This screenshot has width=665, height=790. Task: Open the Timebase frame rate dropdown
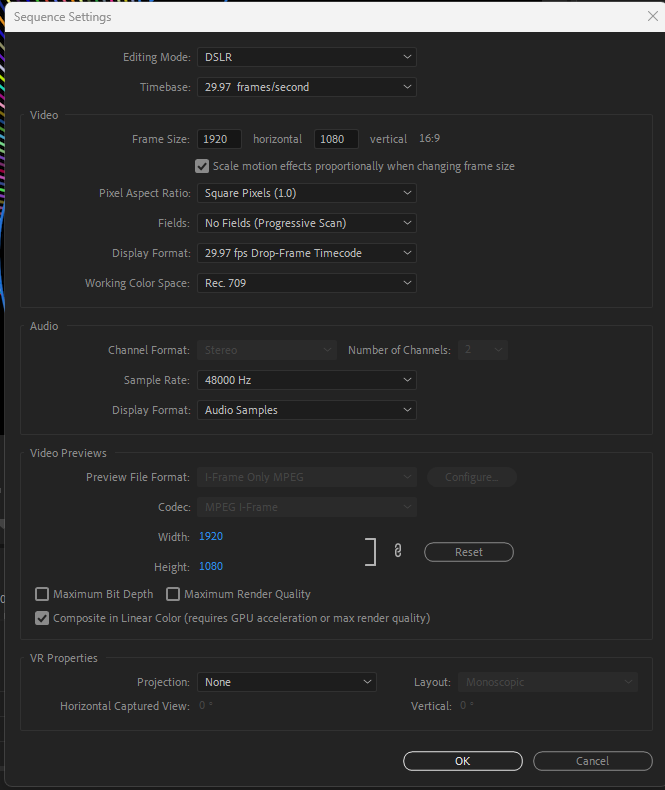point(306,87)
